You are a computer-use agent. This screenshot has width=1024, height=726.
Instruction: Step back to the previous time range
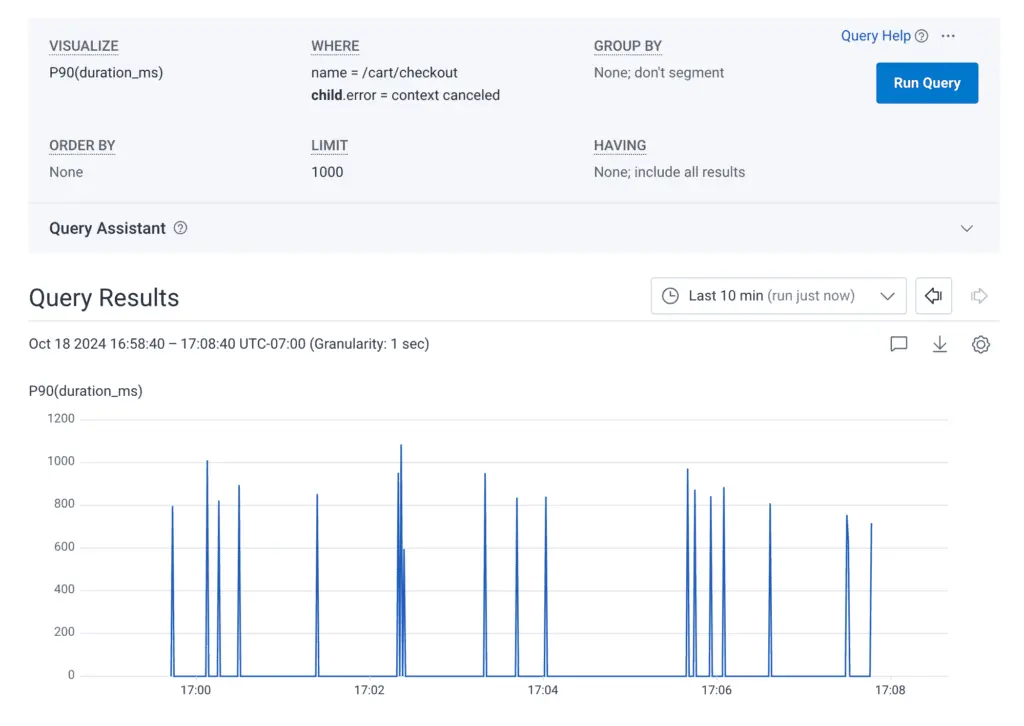933,296
